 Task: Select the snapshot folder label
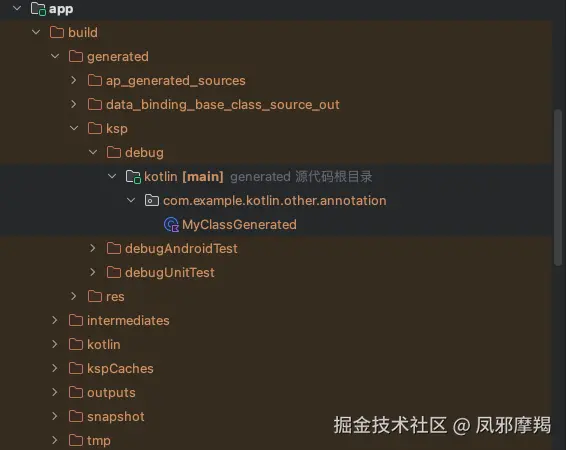[116, 417]
